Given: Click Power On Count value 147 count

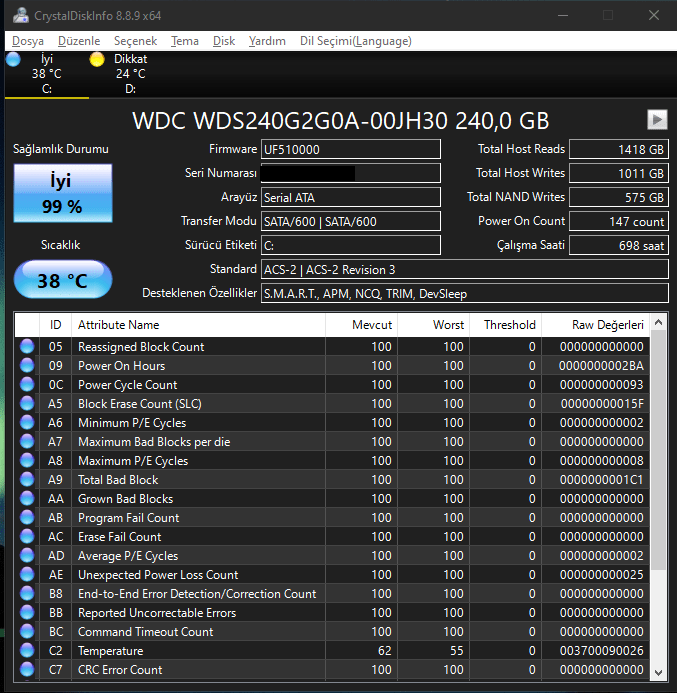Looking at the screenshot, I should (619, 221).
